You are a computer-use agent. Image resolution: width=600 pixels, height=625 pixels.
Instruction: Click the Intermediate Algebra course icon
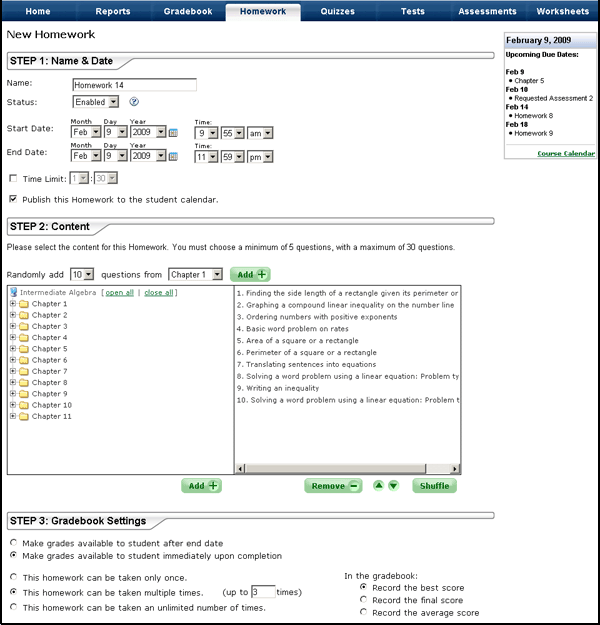(x=14, y=292)
